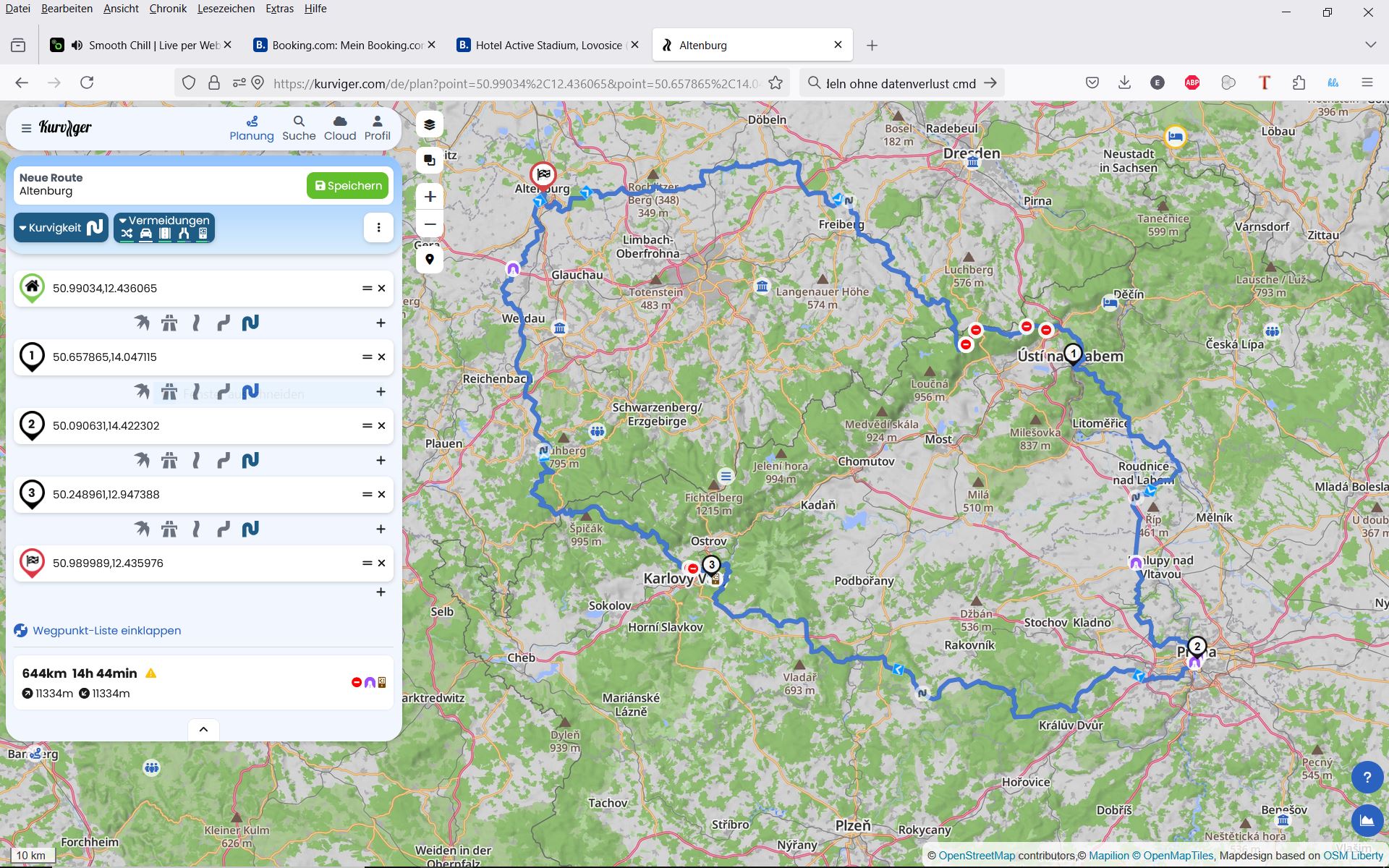Click waypoint 1 marker near Ústí nad Labem

click(x=1073, y=355)
